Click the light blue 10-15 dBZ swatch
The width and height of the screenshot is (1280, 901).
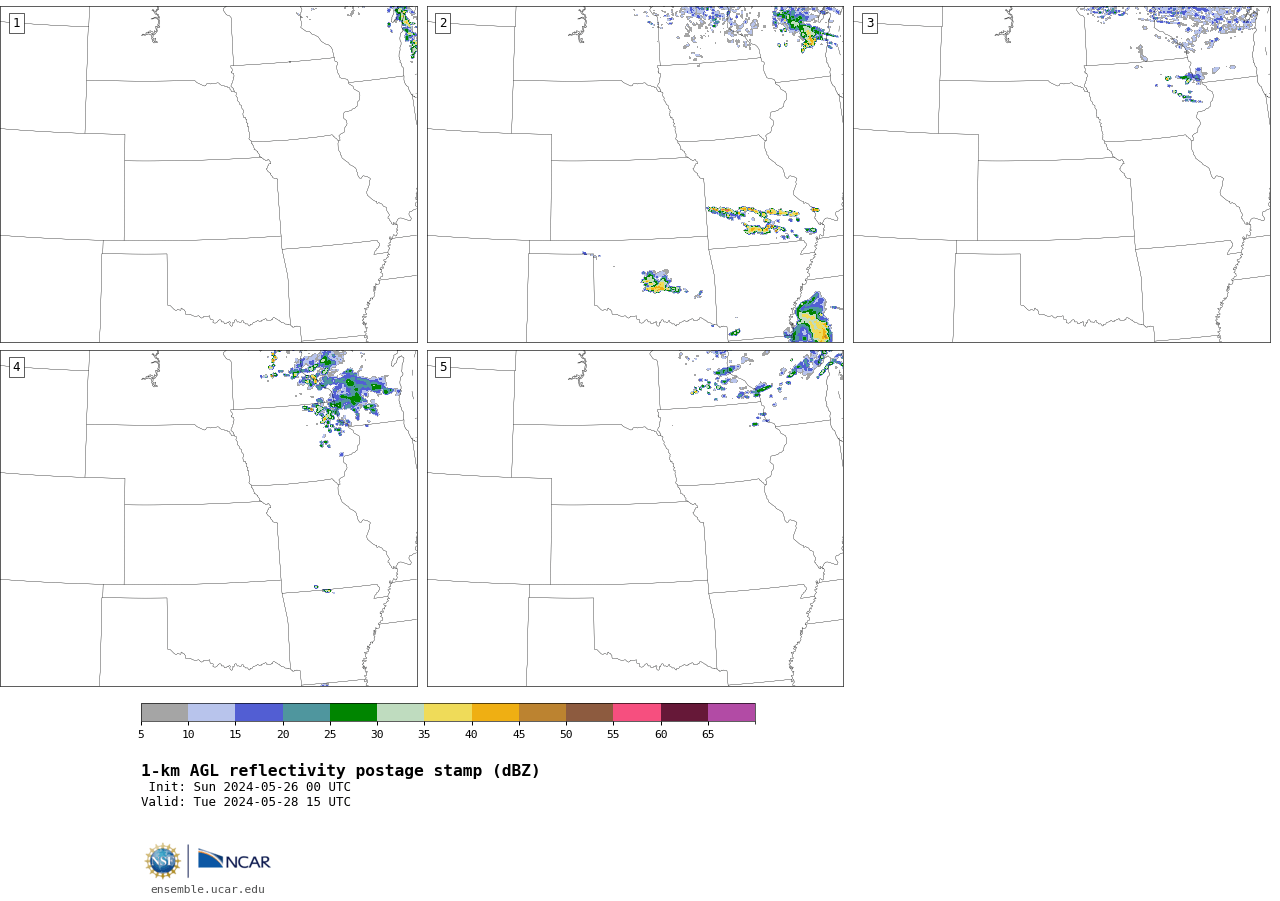[x=212, y=712]
